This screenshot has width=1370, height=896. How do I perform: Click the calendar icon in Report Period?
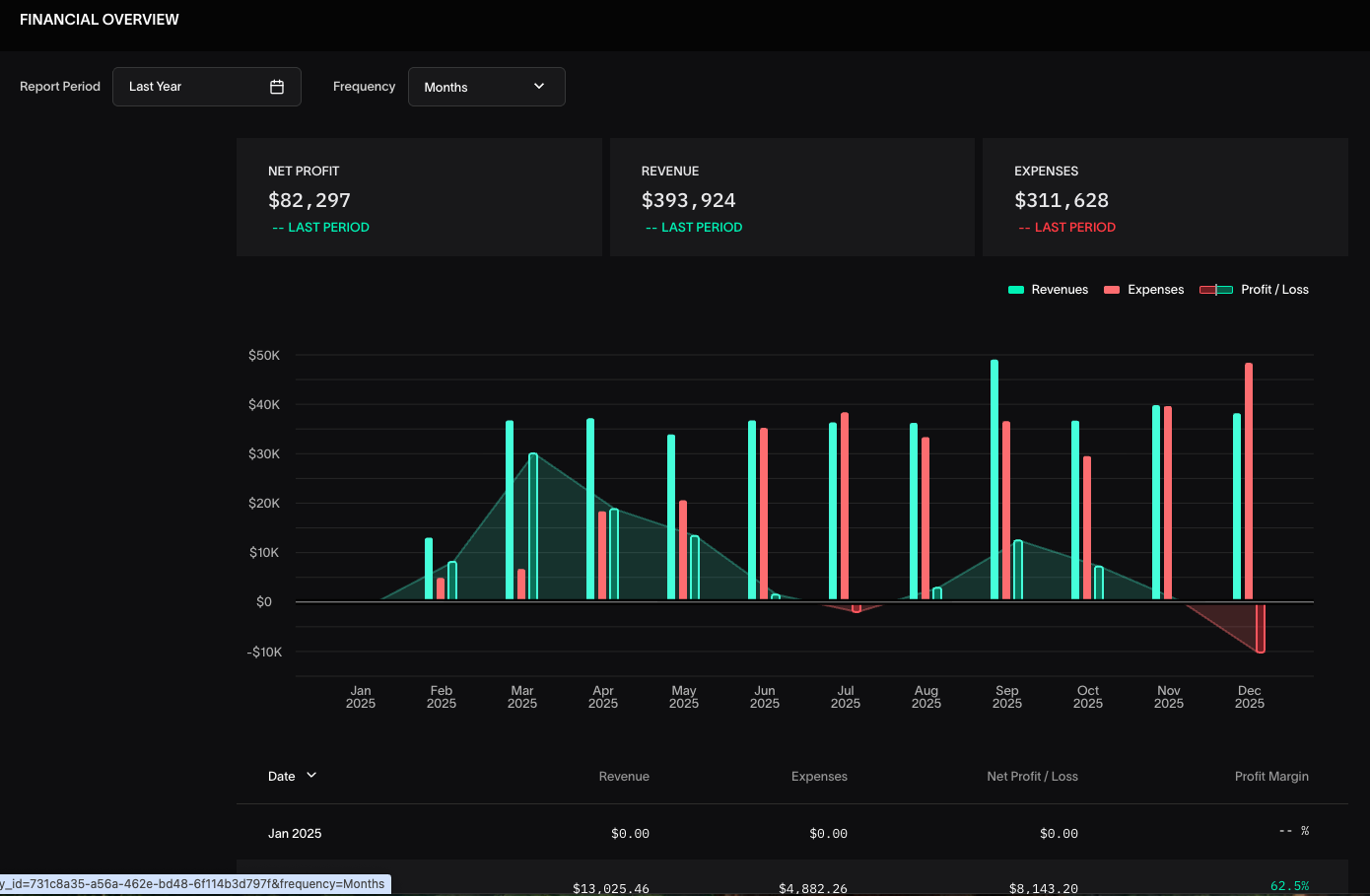(277, 87)
